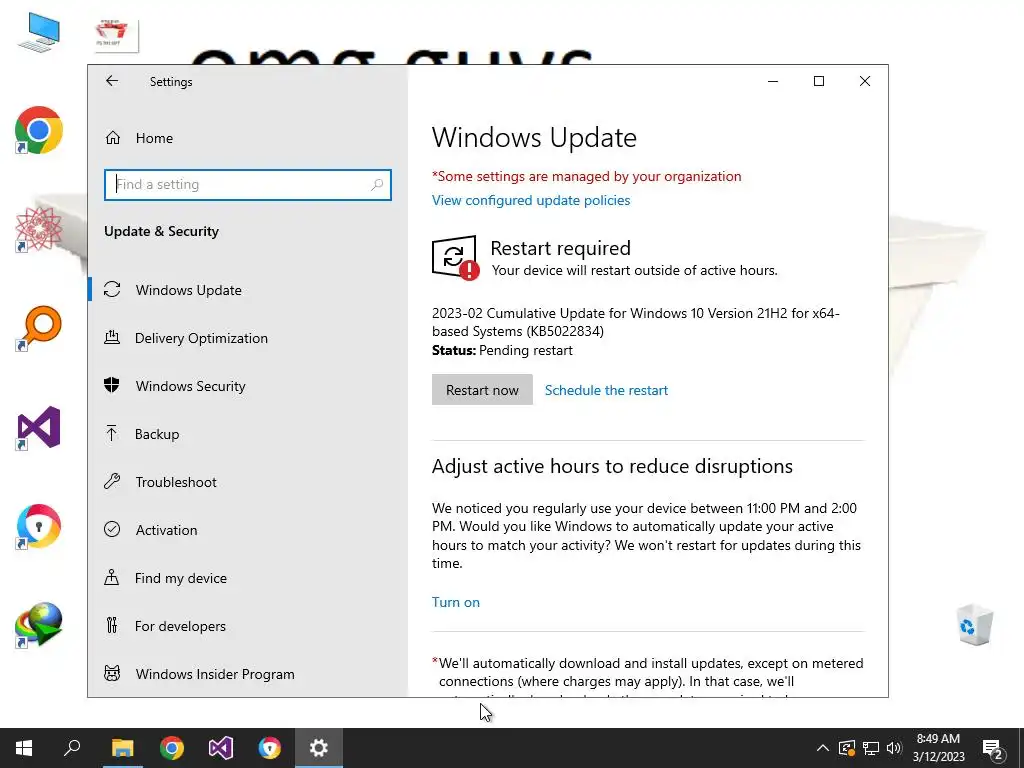Click the Restart now button

click(x=482, y=390)
